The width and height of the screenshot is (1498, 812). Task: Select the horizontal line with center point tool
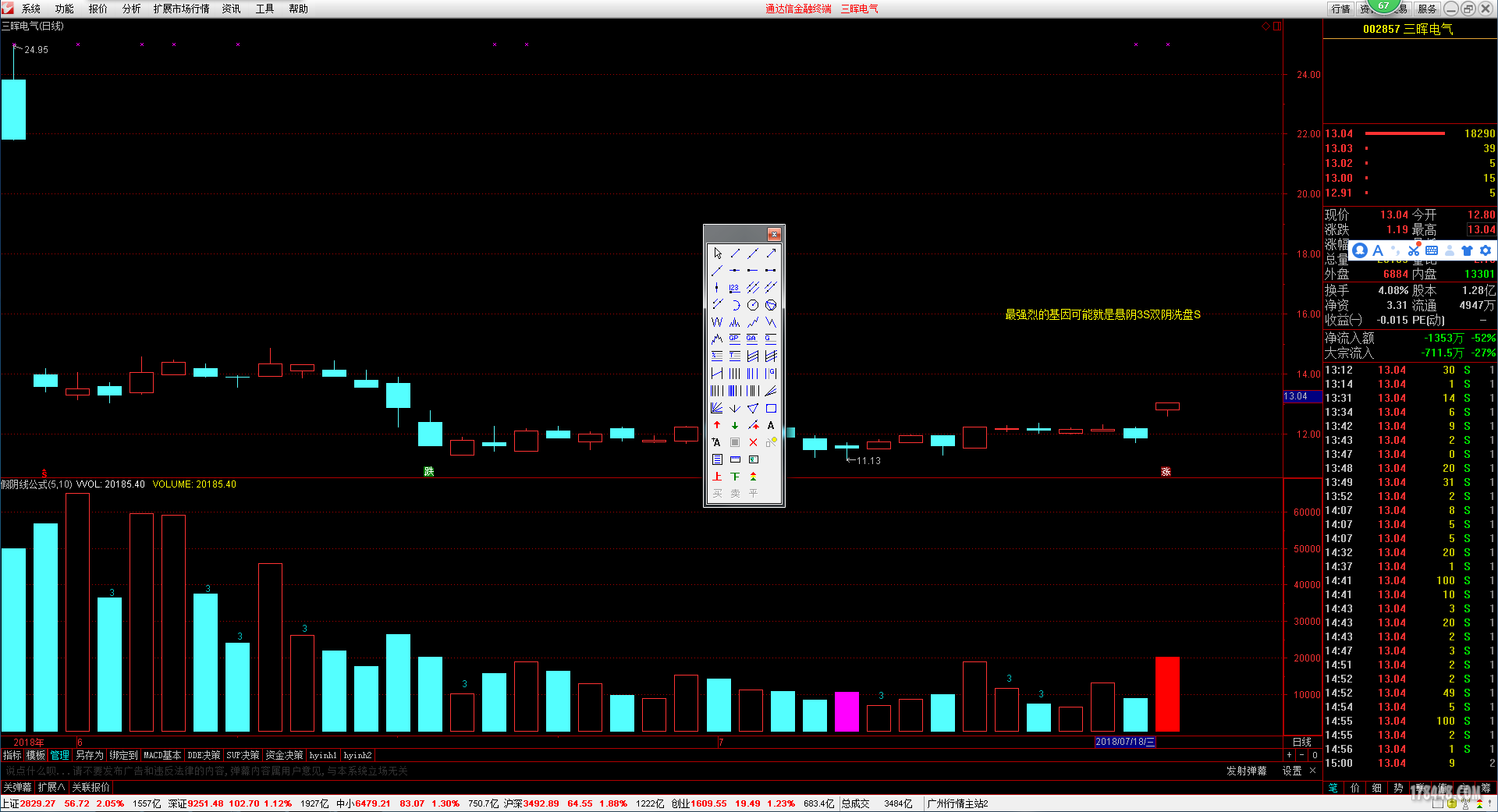(x=735, y=271)
